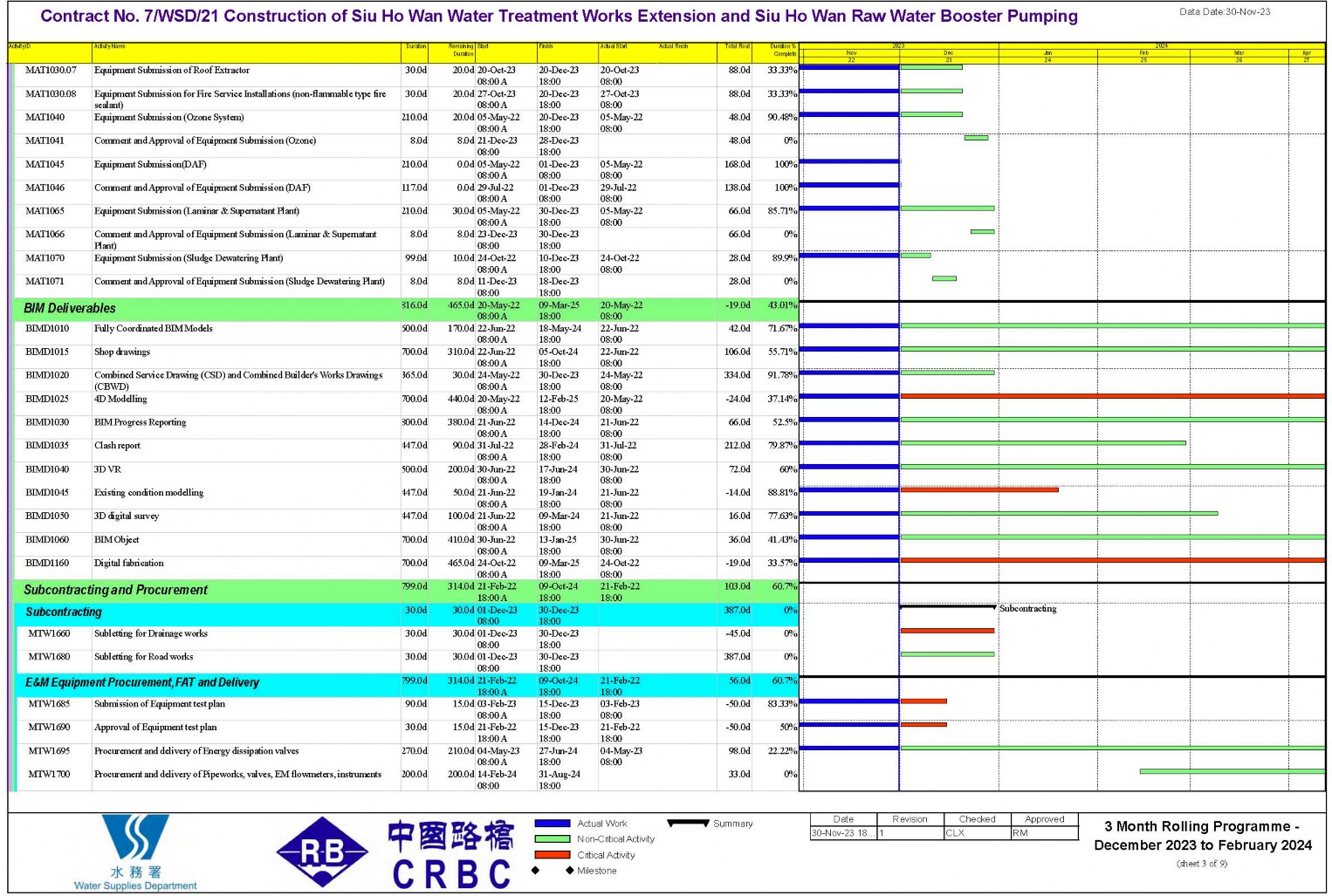Click the 387.0d total float for MTW1680
Viewport: 1332px width, 896px height.
tap(738, 657)
